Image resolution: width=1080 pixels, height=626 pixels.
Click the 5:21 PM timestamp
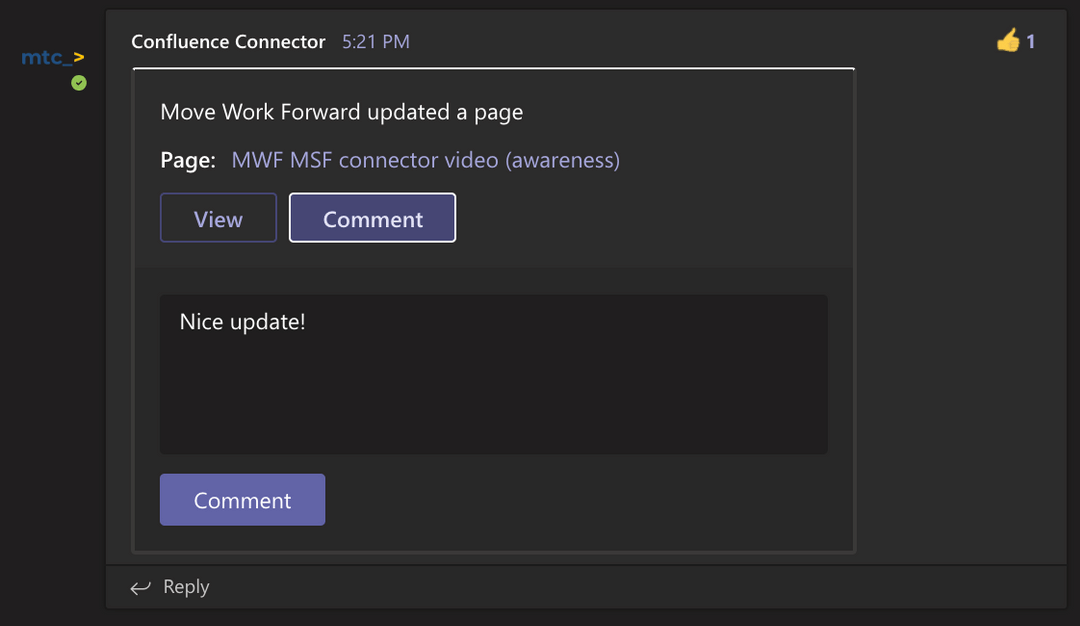tap(375, 41)
